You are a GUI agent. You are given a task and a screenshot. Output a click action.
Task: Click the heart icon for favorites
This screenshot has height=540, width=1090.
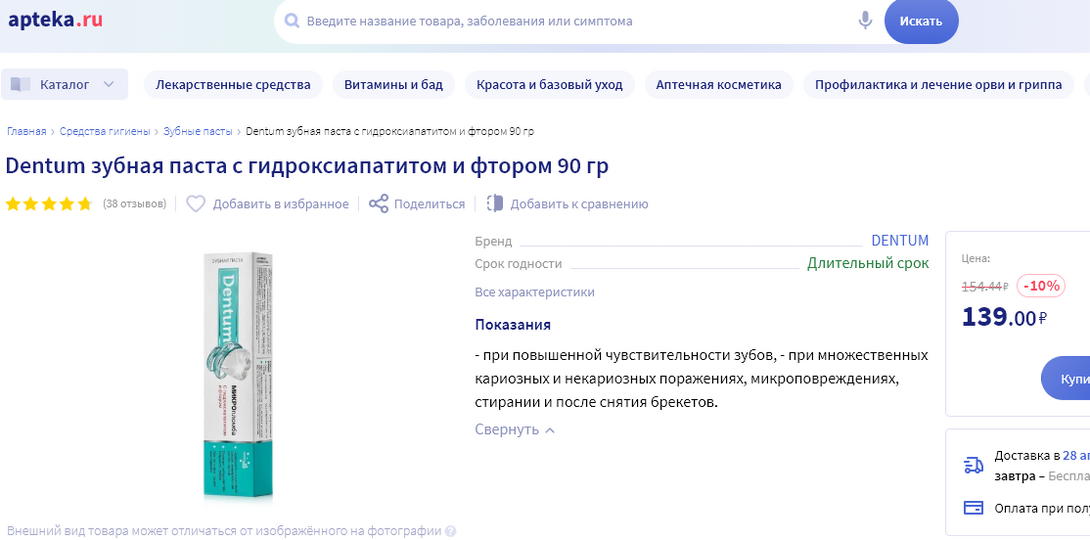tap(196, 204)
